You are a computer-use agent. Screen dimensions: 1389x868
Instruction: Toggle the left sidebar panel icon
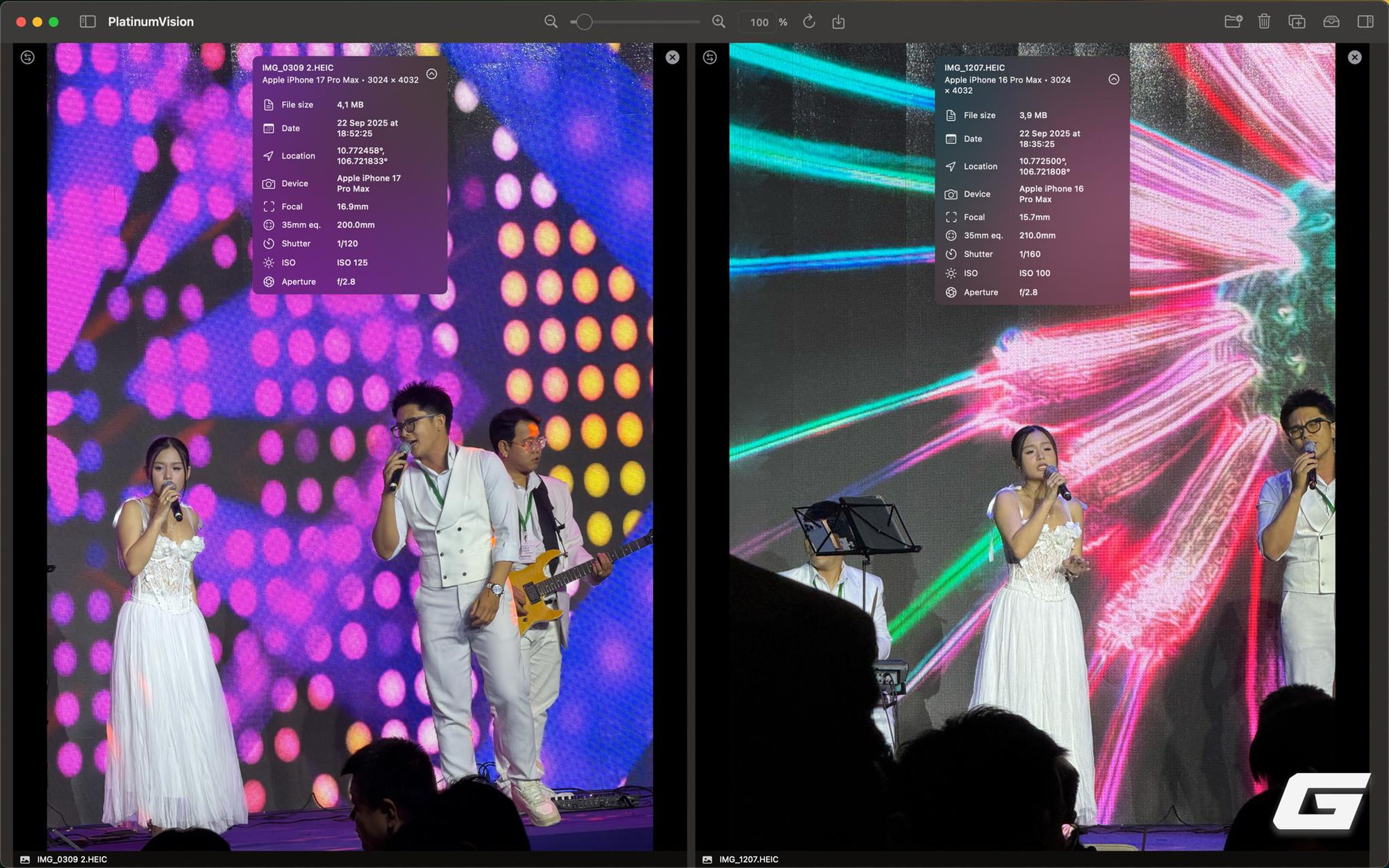pos(88,22)
